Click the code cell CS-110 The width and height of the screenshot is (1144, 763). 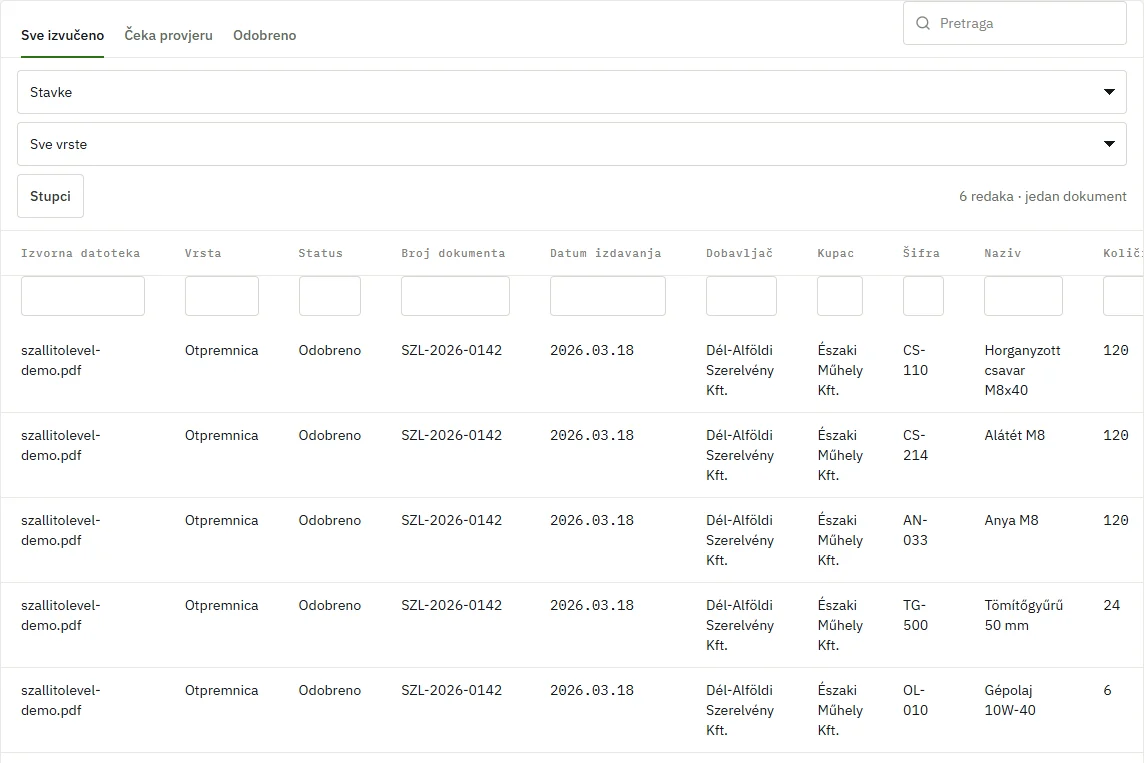916,360
